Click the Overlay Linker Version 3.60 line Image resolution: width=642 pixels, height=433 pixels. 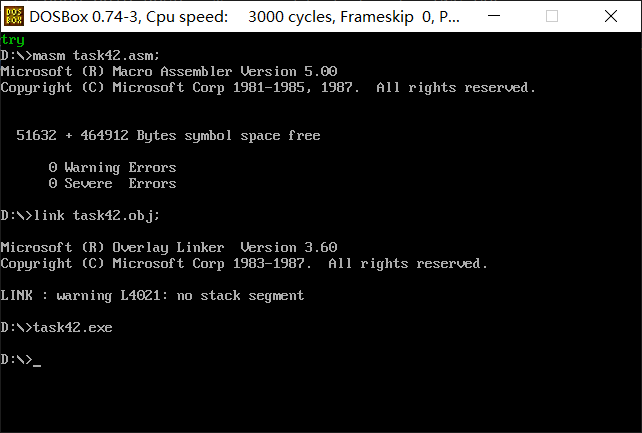click(x=168, y=247)
